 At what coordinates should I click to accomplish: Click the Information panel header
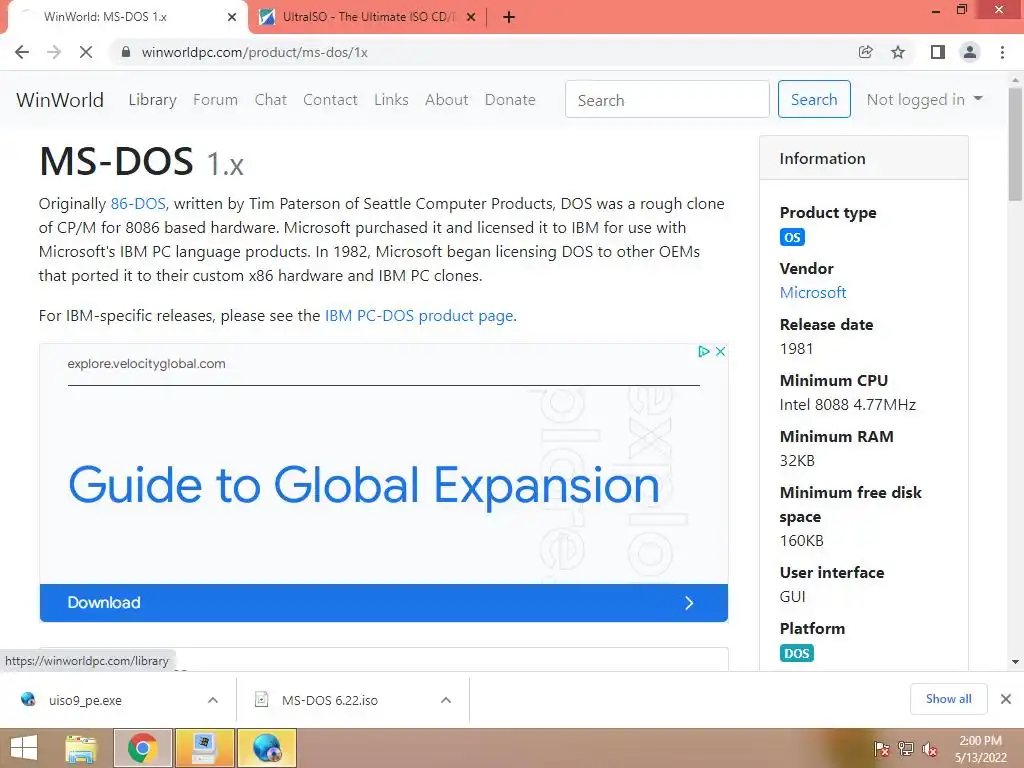(x=863, y=158)
